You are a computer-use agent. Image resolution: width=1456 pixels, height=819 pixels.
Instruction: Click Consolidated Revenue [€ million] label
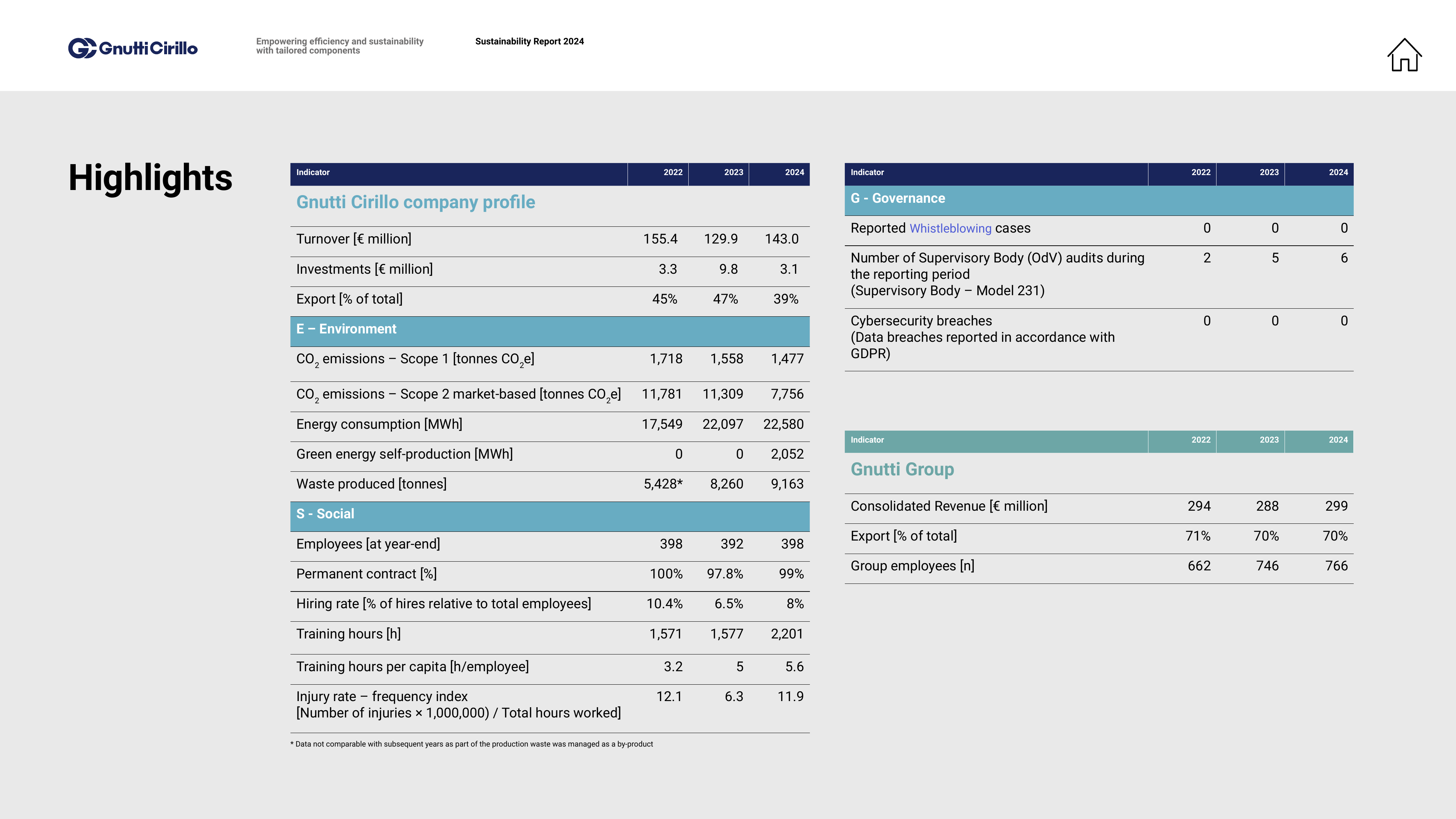coord(949,506)
